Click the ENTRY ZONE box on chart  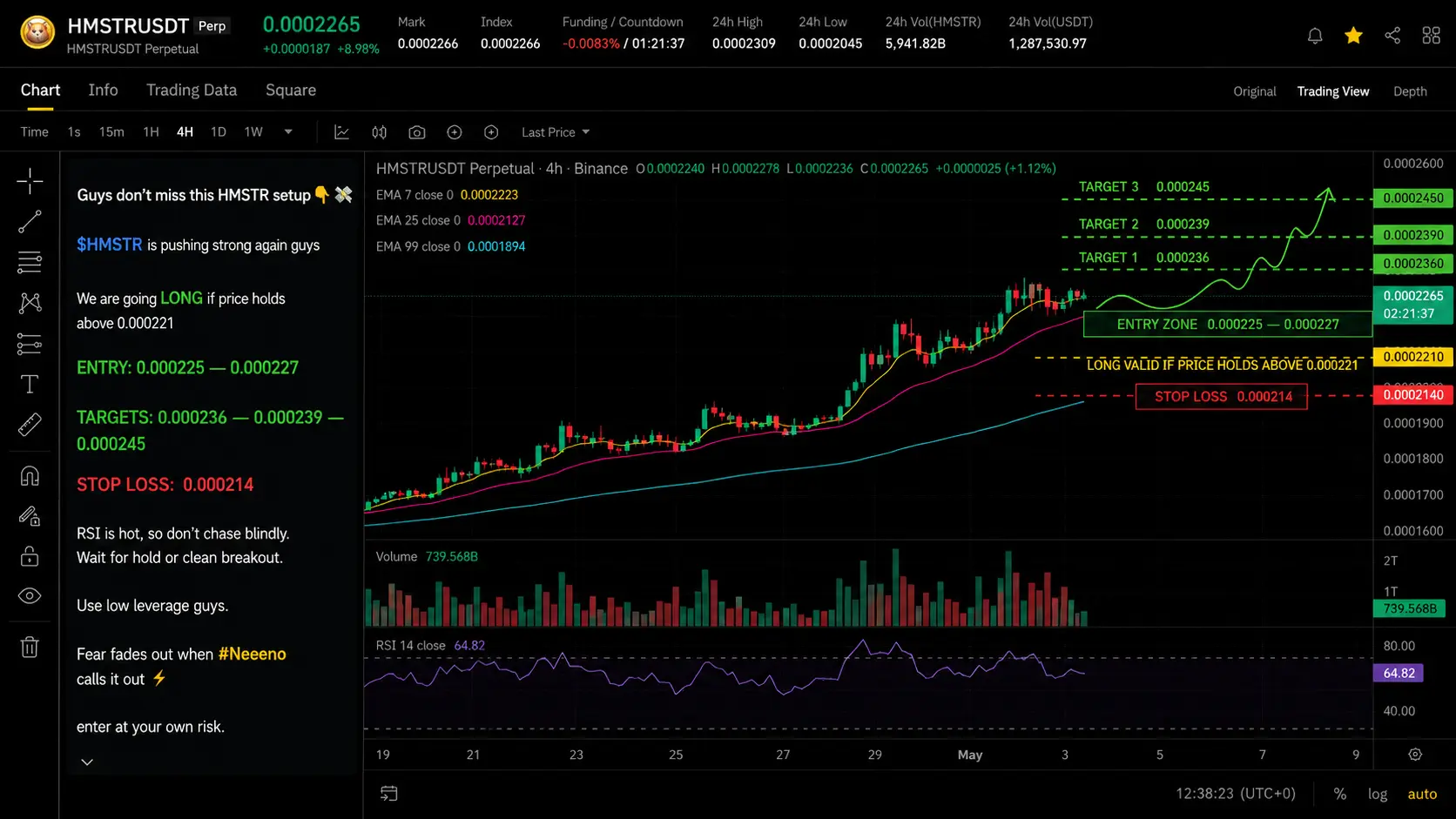tap(1228, 324)
